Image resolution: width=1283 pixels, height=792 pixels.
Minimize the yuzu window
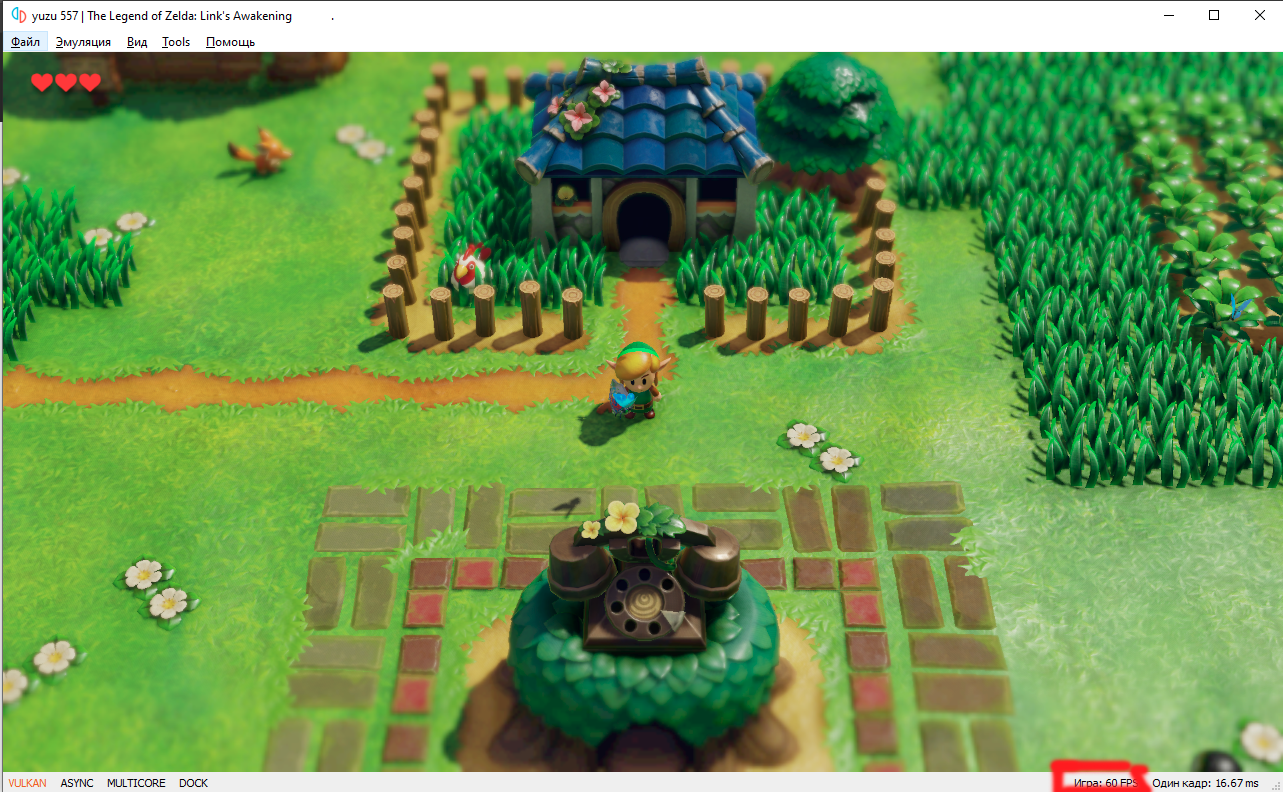[x=1168, y=15]
